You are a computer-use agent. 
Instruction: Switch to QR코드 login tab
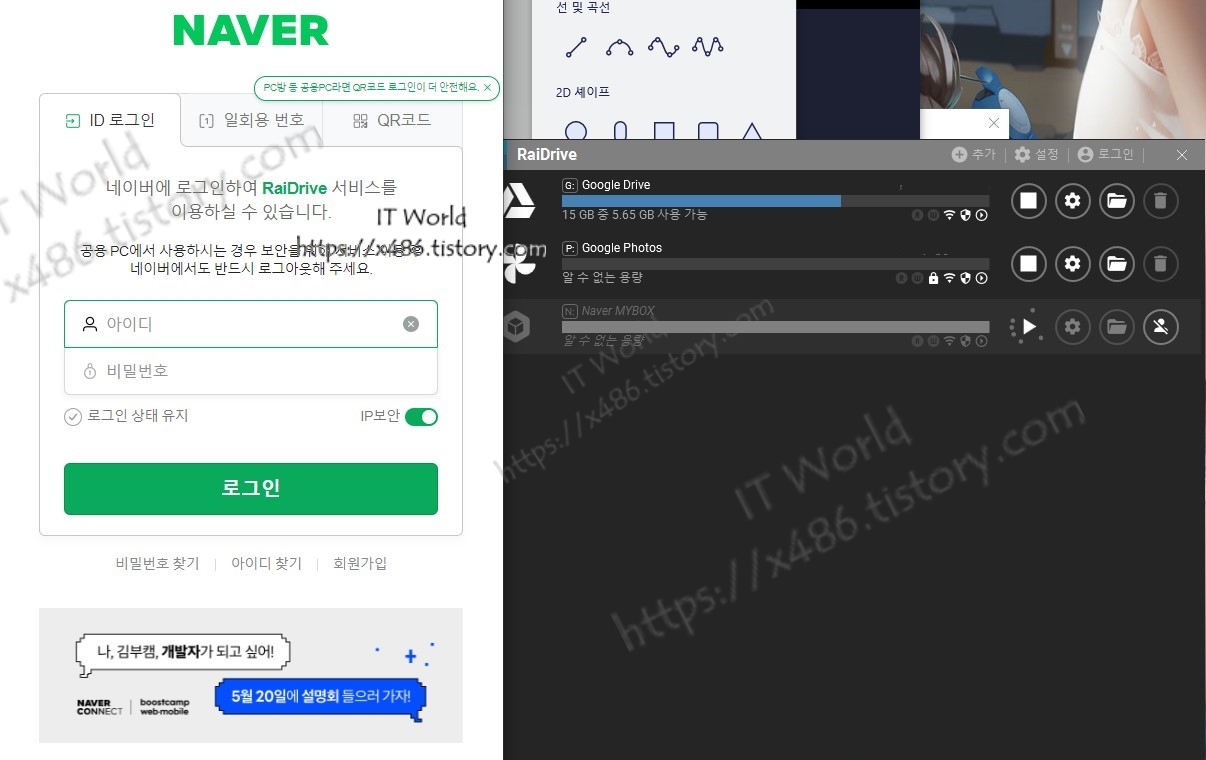pos(392,121)
